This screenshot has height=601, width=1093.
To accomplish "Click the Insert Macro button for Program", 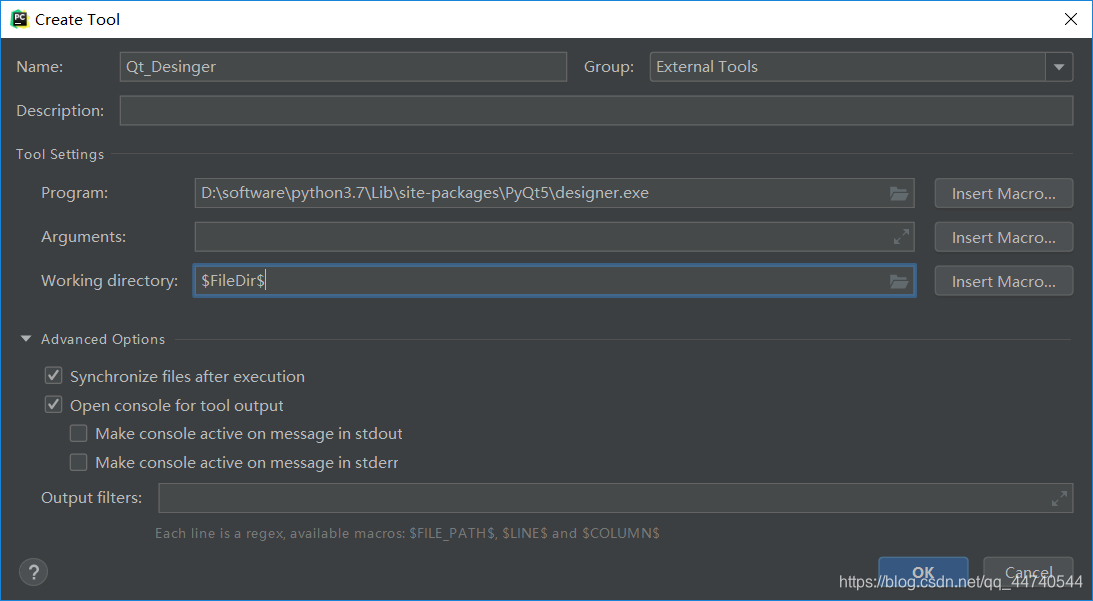I will [x=1003, y=193].
